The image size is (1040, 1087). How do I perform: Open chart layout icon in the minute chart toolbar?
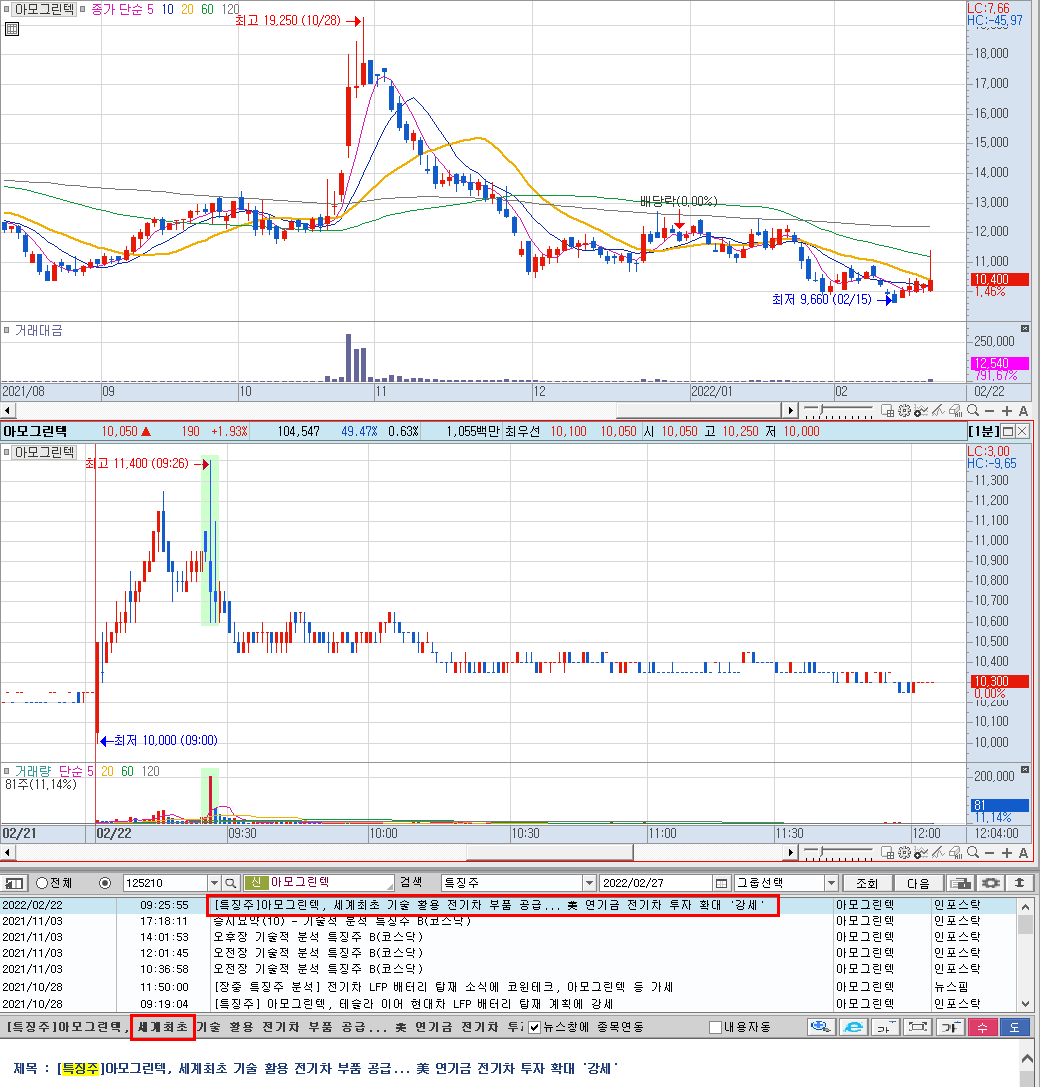[x=887, y=852]
